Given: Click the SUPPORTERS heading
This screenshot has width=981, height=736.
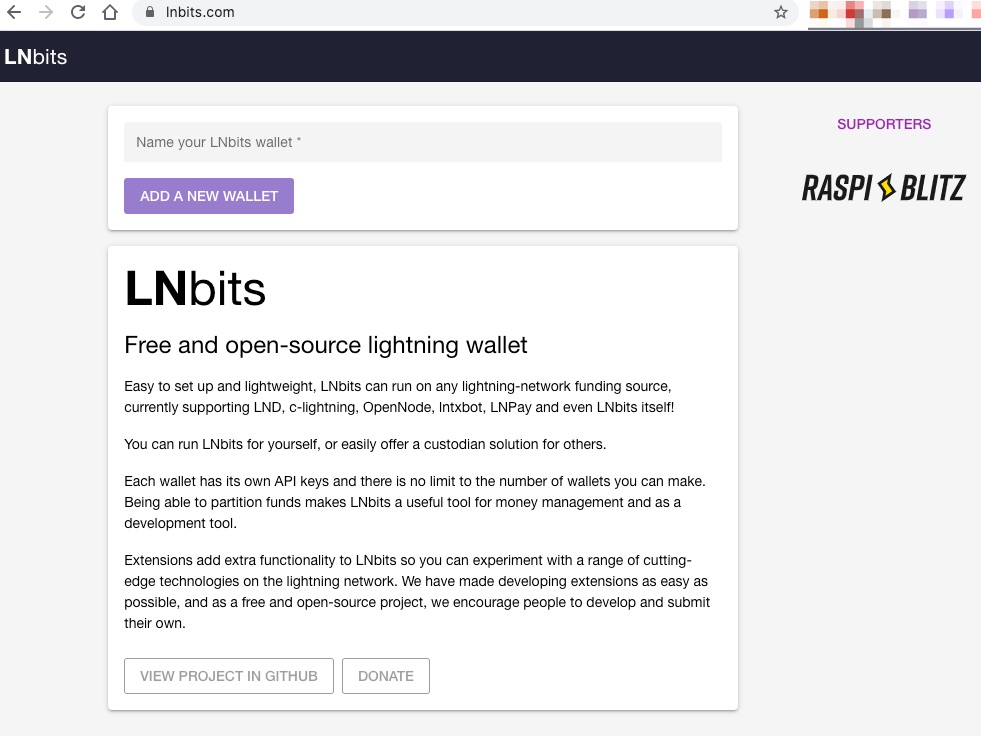Looking at the screenshot, I should pyautogui.click(x=883, y=124).
